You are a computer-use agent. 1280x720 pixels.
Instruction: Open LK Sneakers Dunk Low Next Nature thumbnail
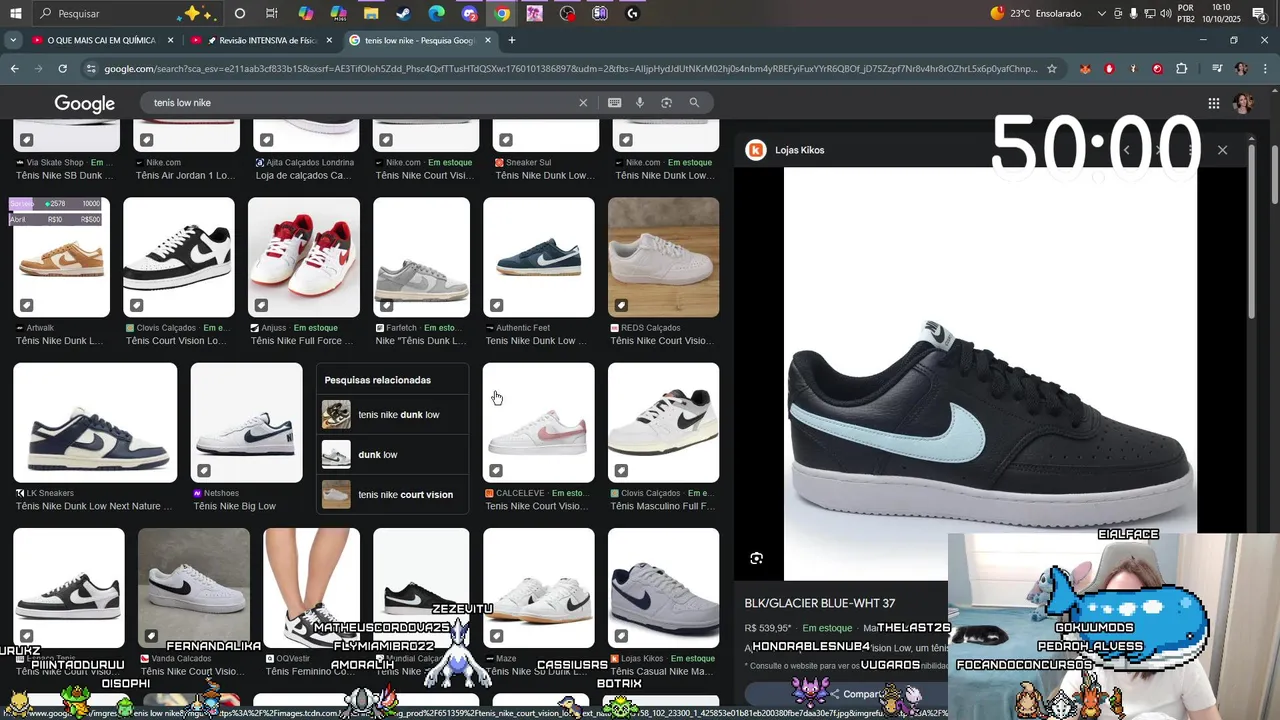[95, 422]
